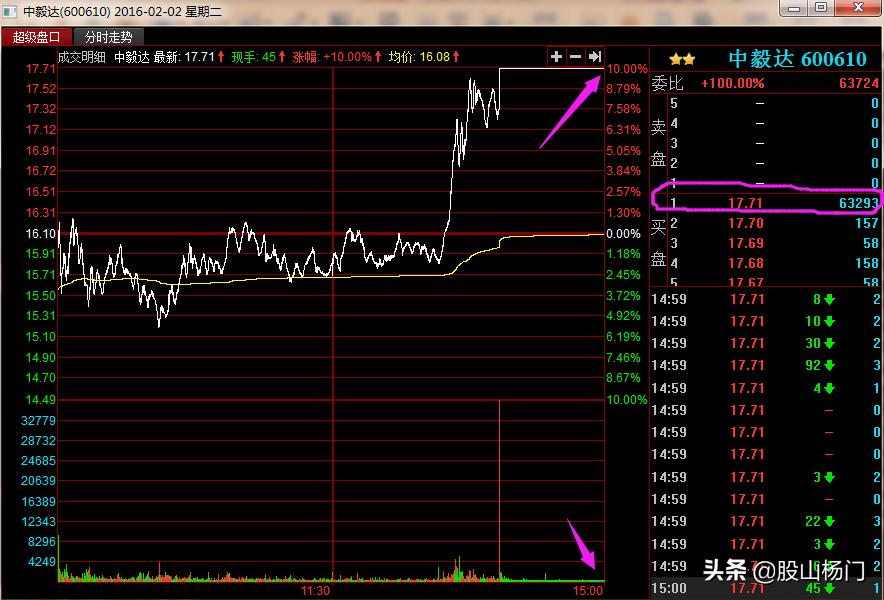
Task: Click the green down arrow beside volume 92
Action: (829, 365)
